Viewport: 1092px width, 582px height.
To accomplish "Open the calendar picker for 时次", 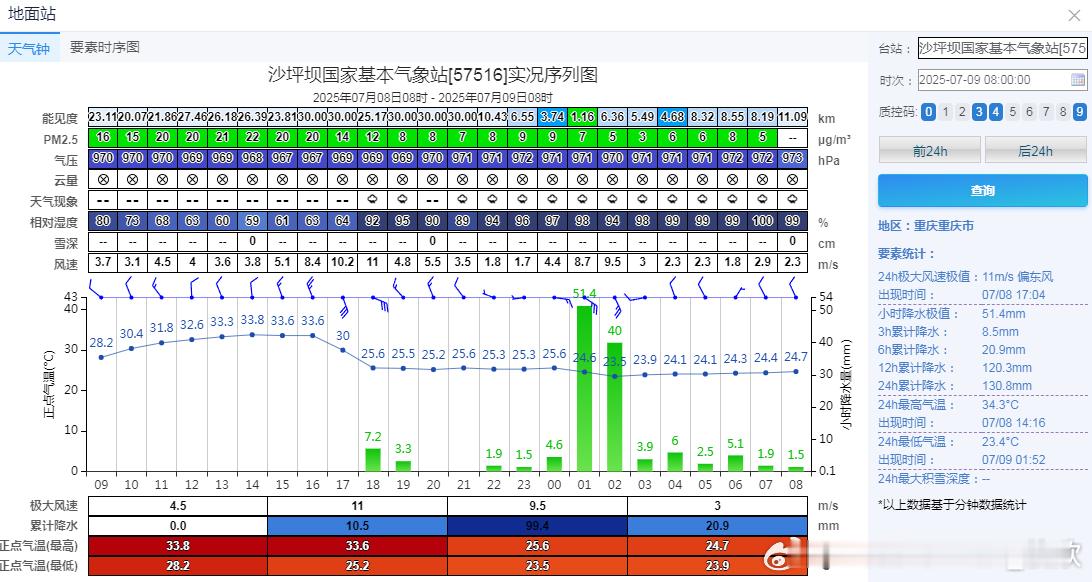I will coord(1077,79).
